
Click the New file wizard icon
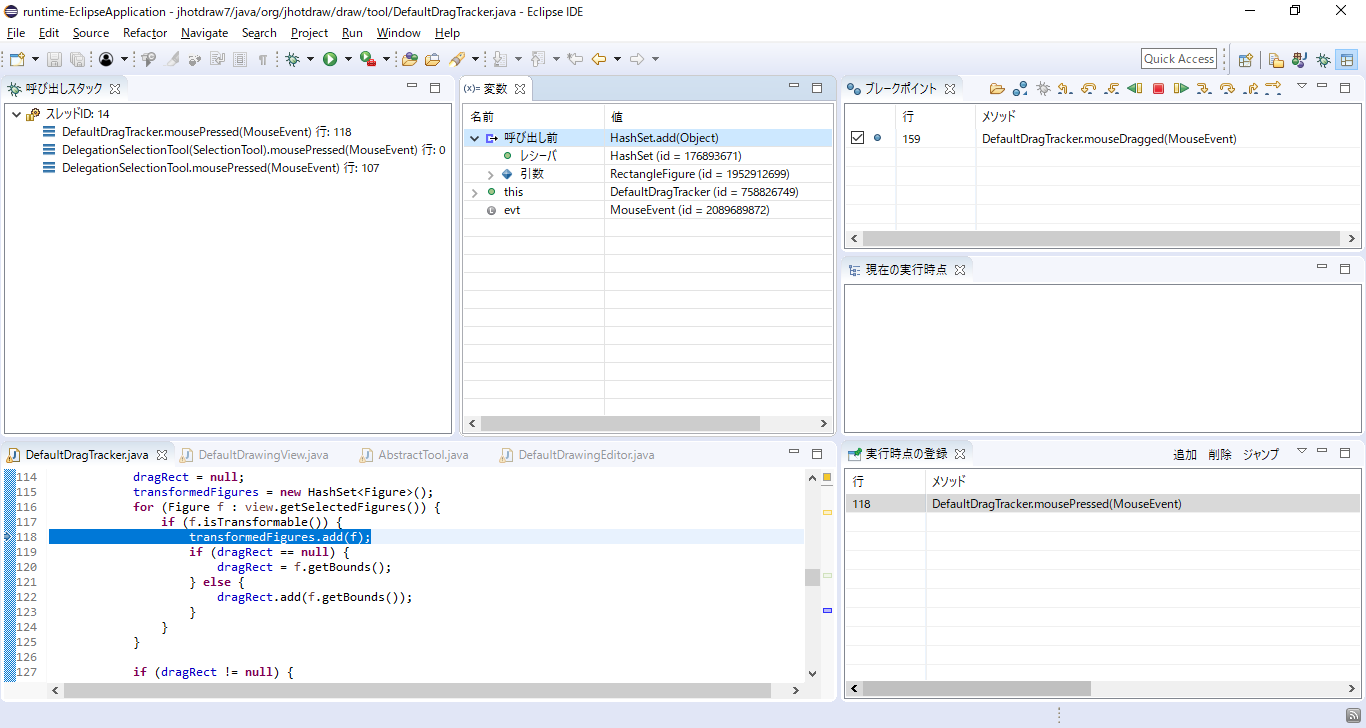(17, 59)
